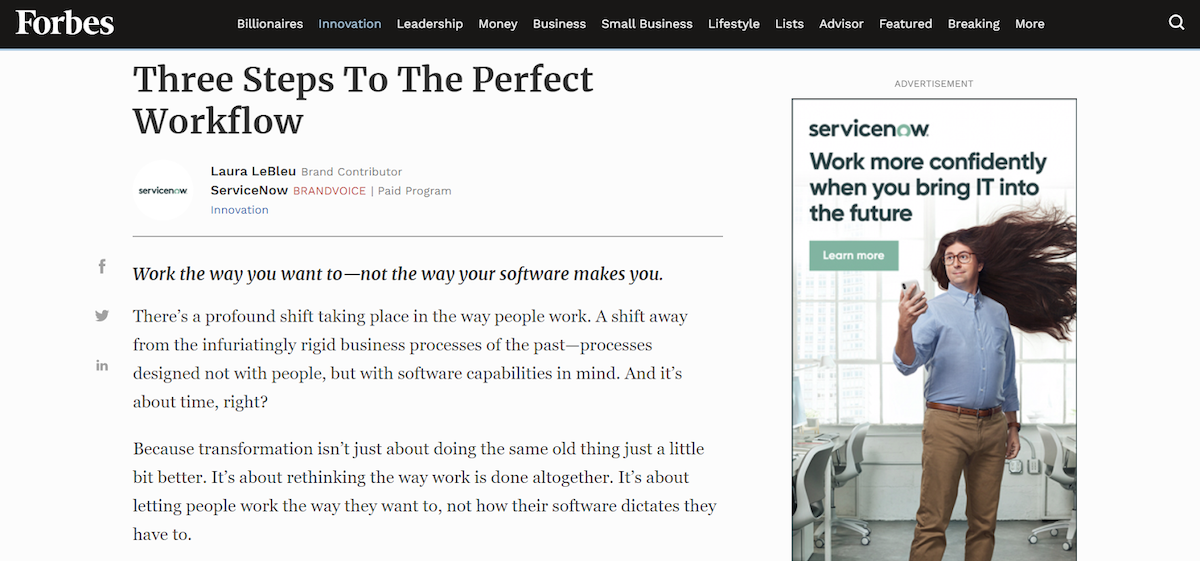
Task: Open the search magnifier icon
Action: pyautogui.click(x=1176, y=23)
